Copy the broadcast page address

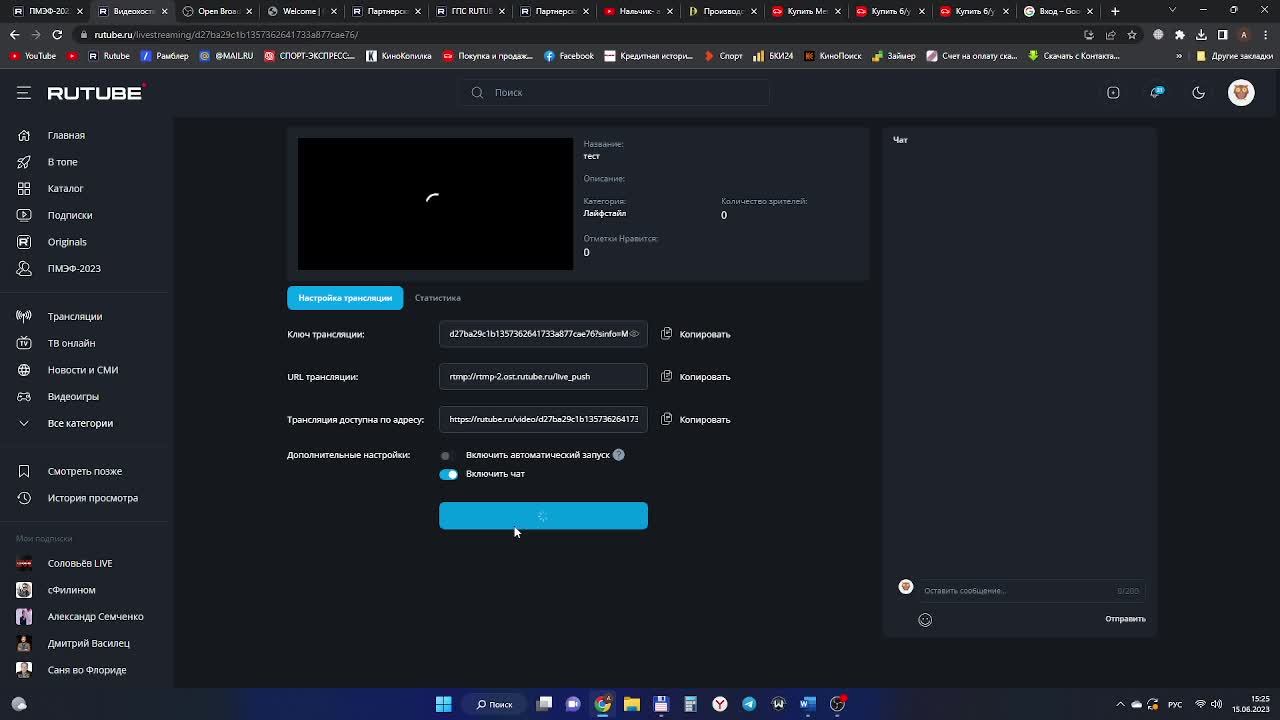(x=696, y=420)
